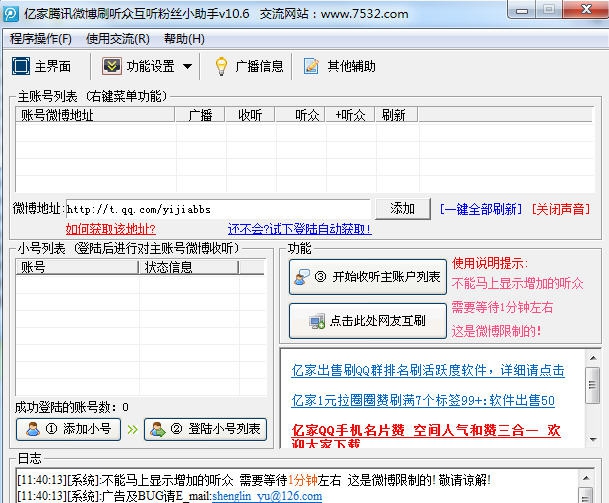
Task: Toggle sound with the 关闭声音 link
Action: (560, 209)
